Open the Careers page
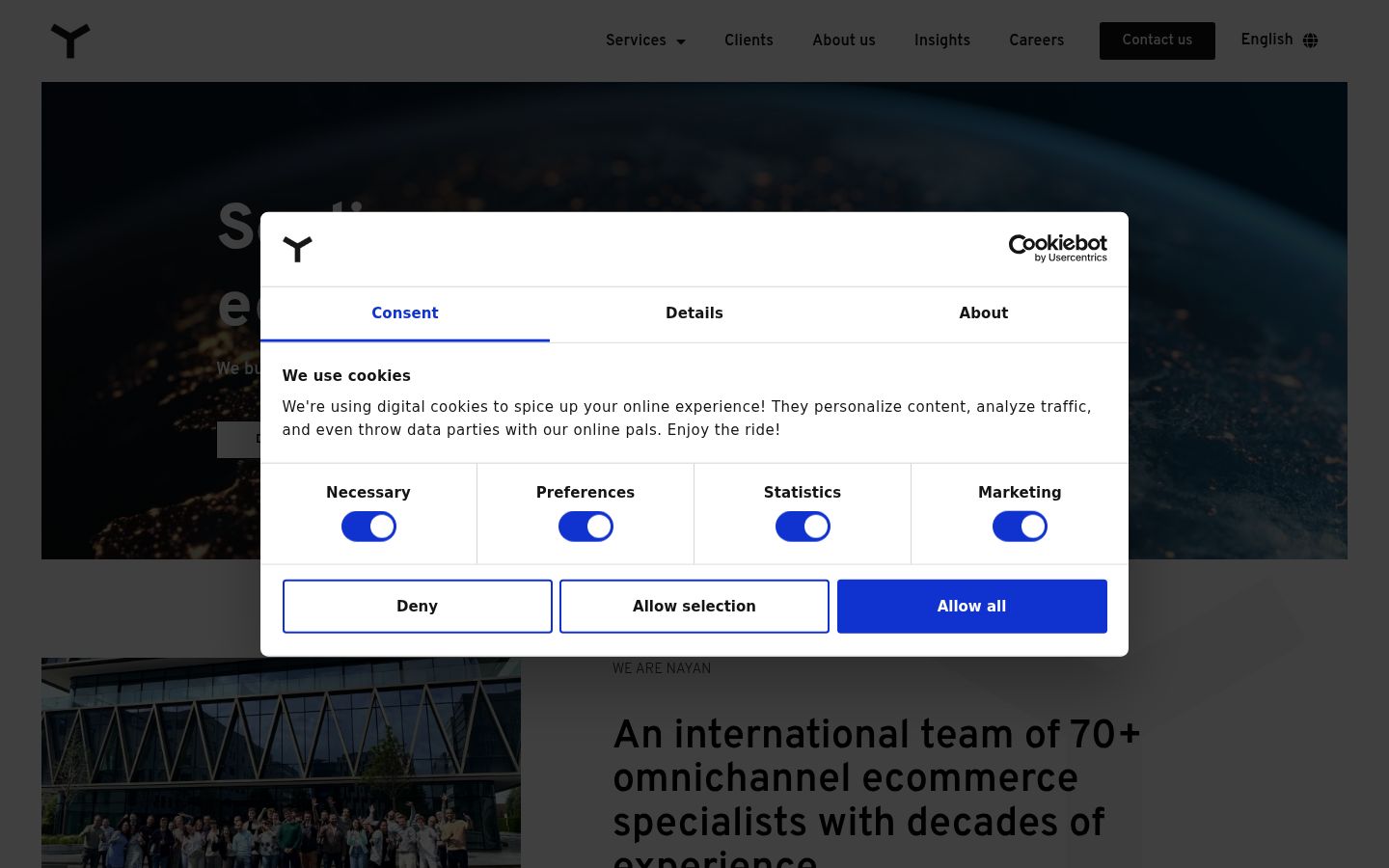The width and height of the screenshot is (1389, 868). coord(1037,41)
